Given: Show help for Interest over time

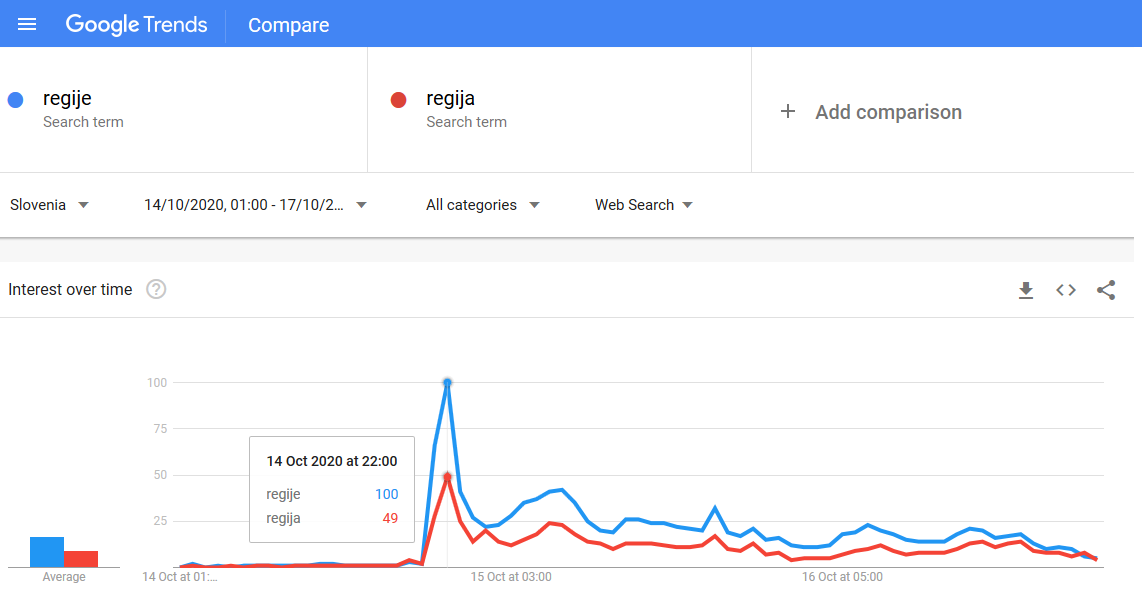Looking at the screenshot, I should pyautogui.click(x=156, y=289).
